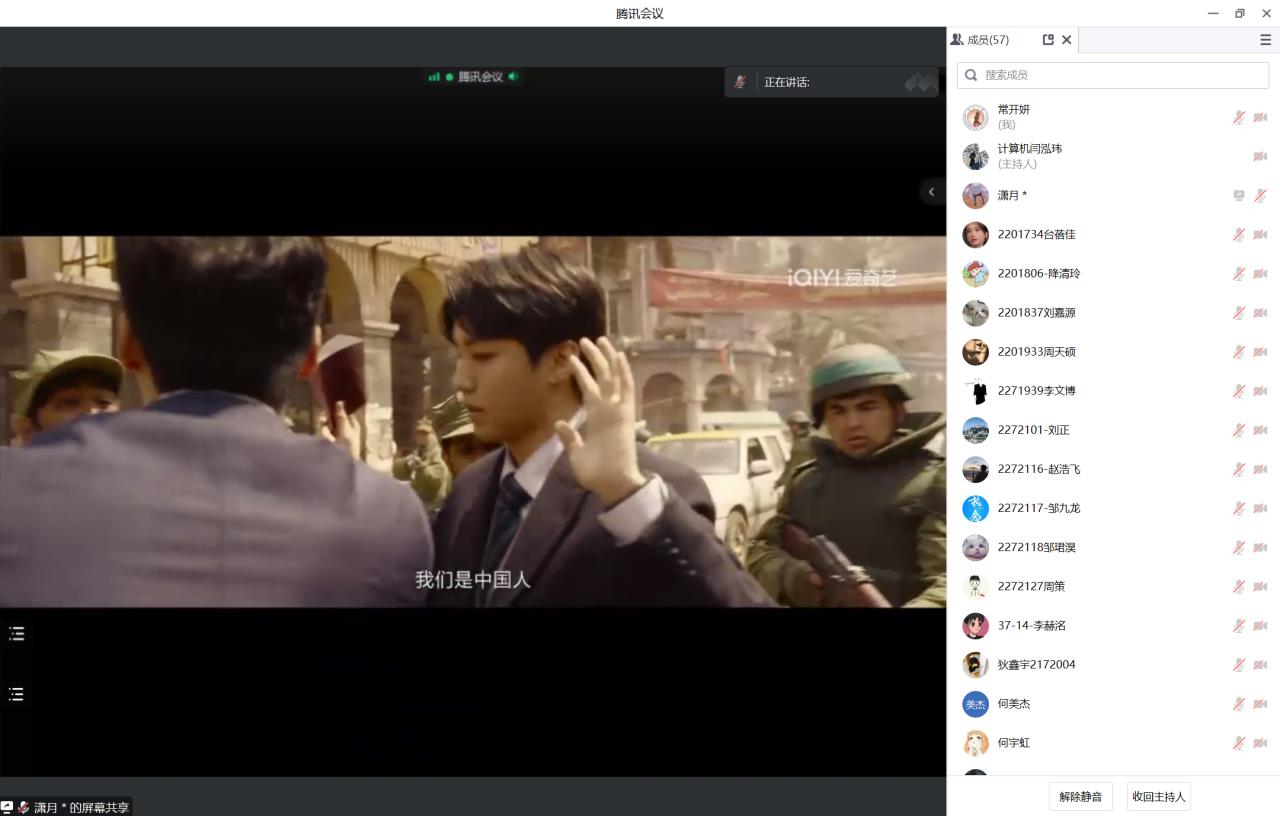This screenshot has height=816, width=1280.
Task: Click the camera-off icon for 2271939李文博
Action: [x=1260, y=391]
